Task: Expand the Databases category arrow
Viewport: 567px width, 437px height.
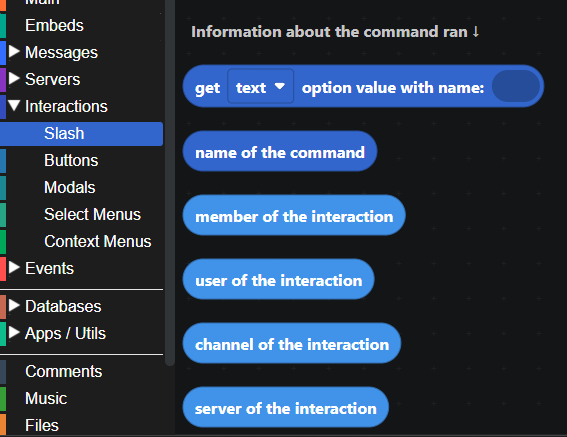Action: coord(14,305)
